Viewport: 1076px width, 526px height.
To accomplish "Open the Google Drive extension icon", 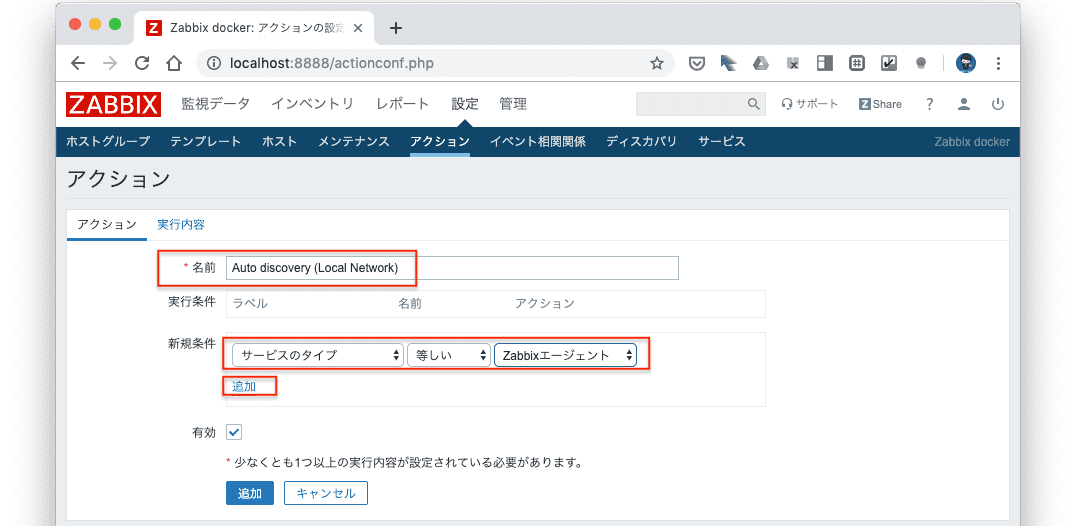I will (760, 64).
